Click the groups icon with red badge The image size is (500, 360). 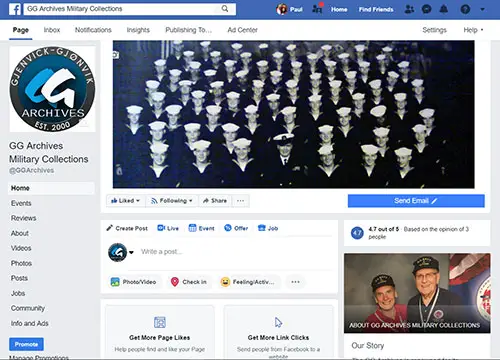point(317,8)
